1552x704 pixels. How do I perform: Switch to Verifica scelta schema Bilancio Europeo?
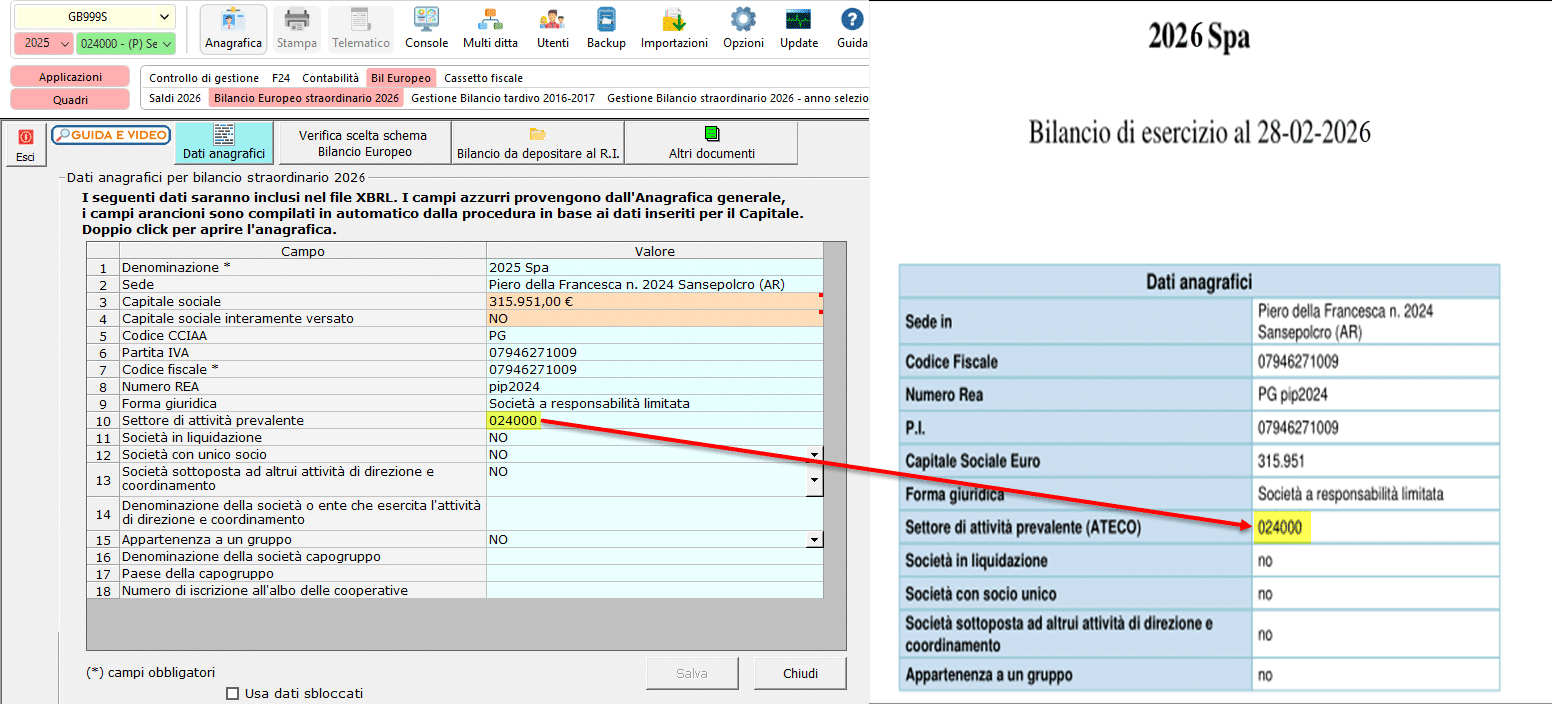pyautogui.click(x=363, y=143)
